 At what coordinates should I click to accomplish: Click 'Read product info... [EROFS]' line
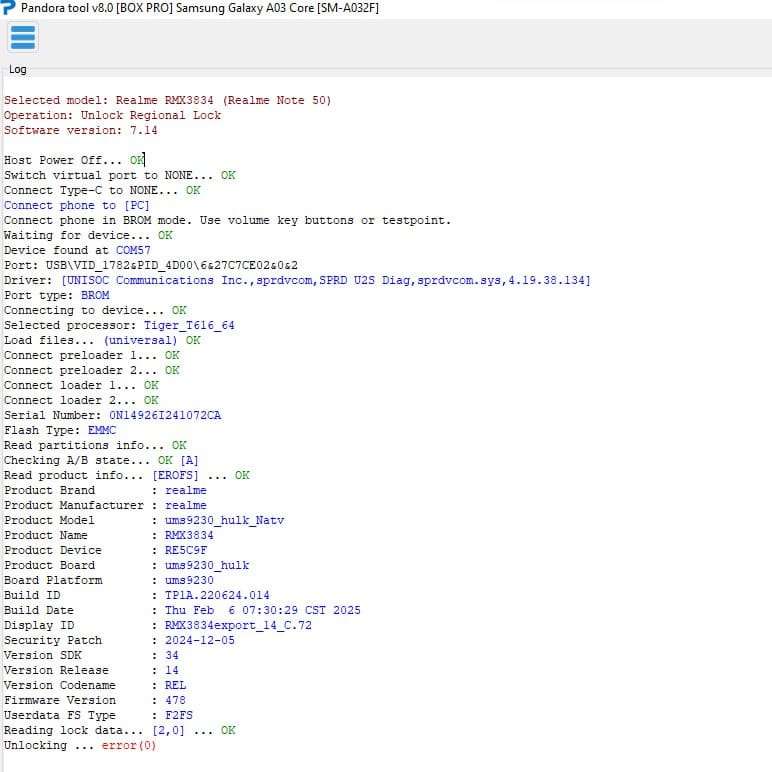(x=127, y=476)
